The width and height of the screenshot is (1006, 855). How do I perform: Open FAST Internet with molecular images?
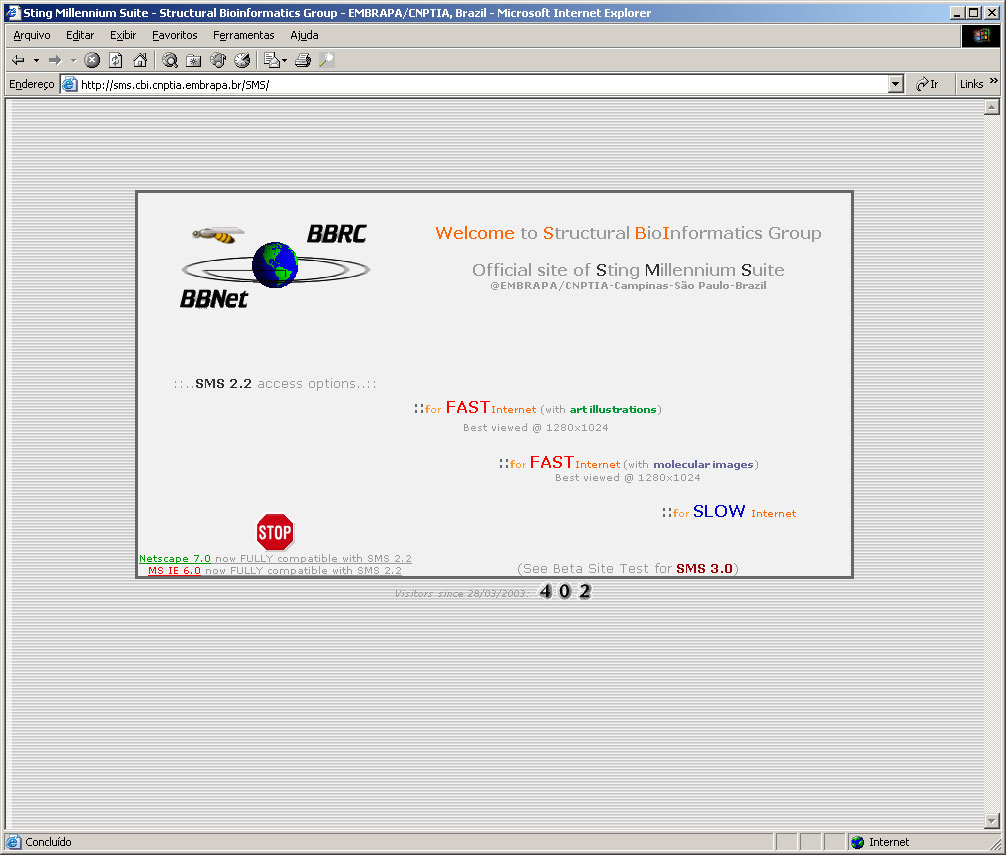click(629, 463)
